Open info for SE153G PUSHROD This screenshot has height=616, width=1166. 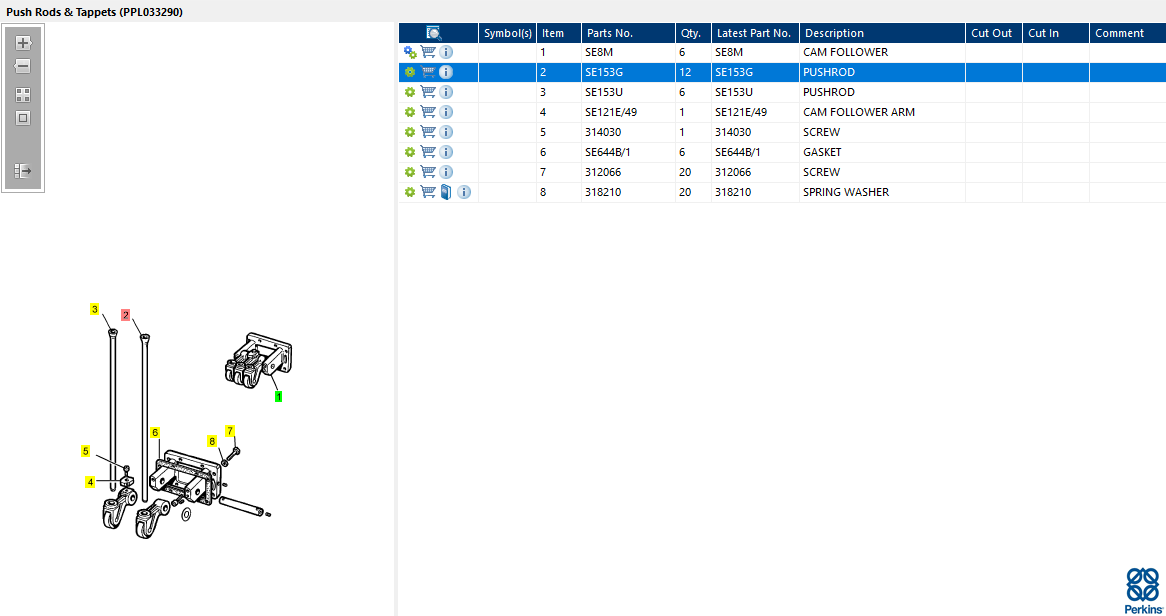446,72
